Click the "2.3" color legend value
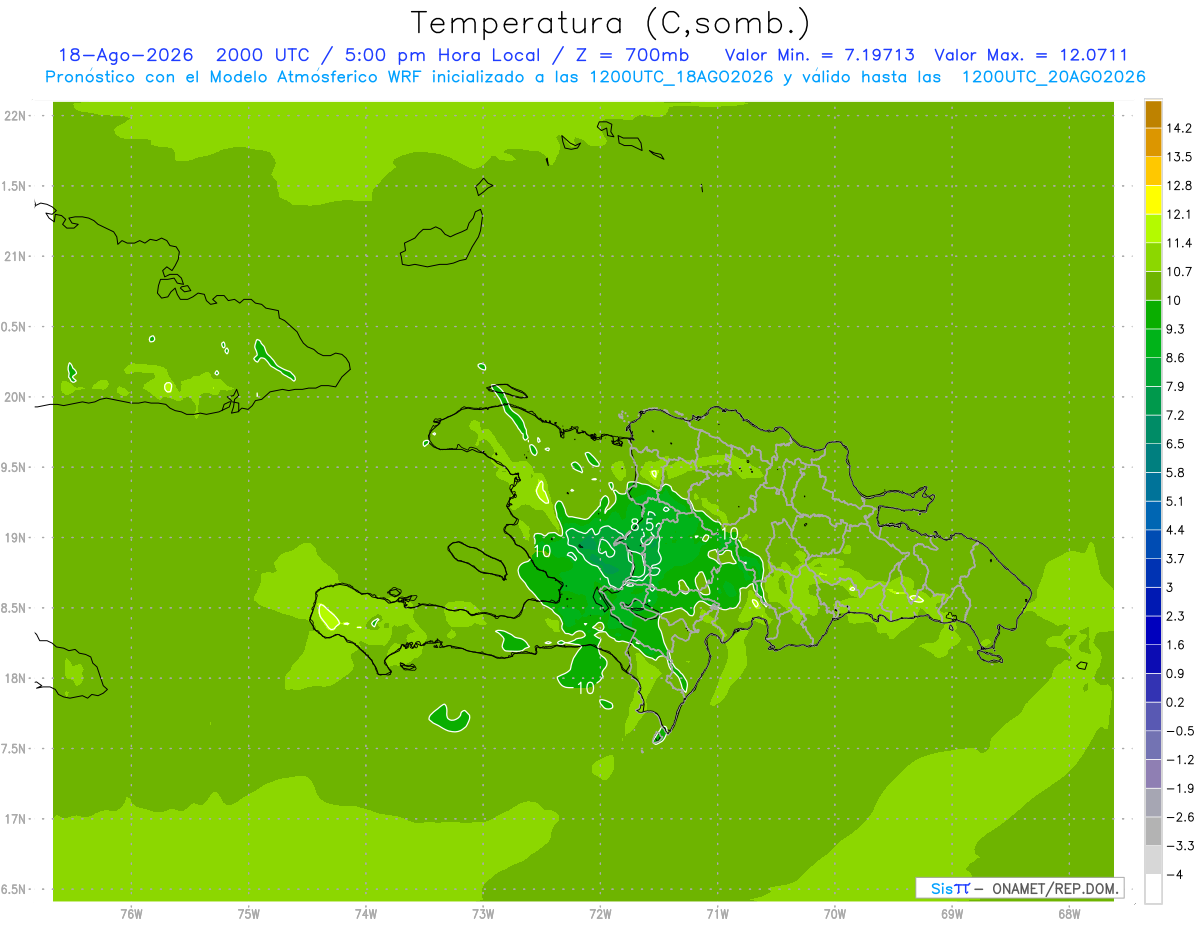This screenshot has width=1200, height=927. [1175, 615]
